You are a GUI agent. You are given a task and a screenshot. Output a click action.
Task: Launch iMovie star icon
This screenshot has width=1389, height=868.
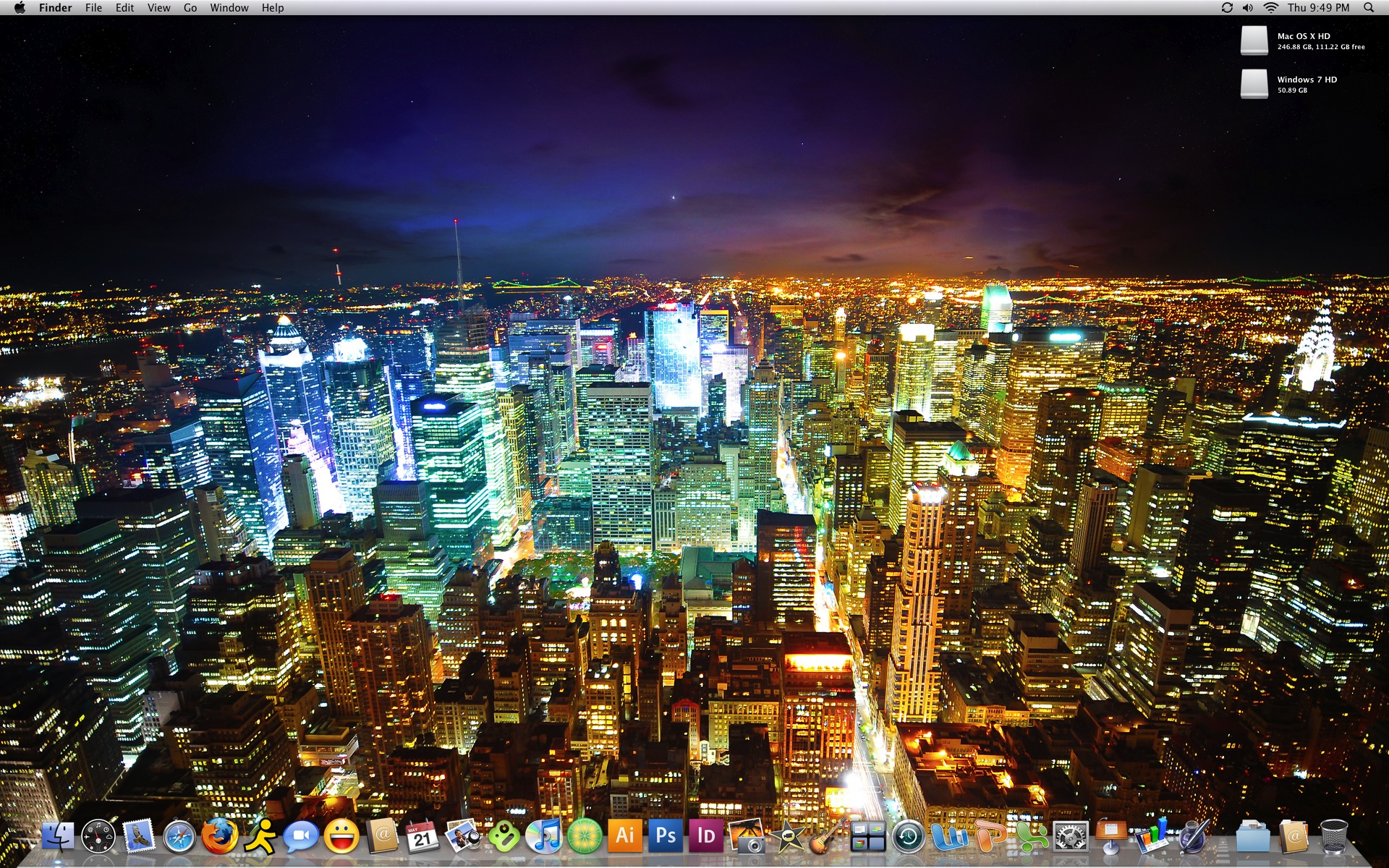coord(786,837)
